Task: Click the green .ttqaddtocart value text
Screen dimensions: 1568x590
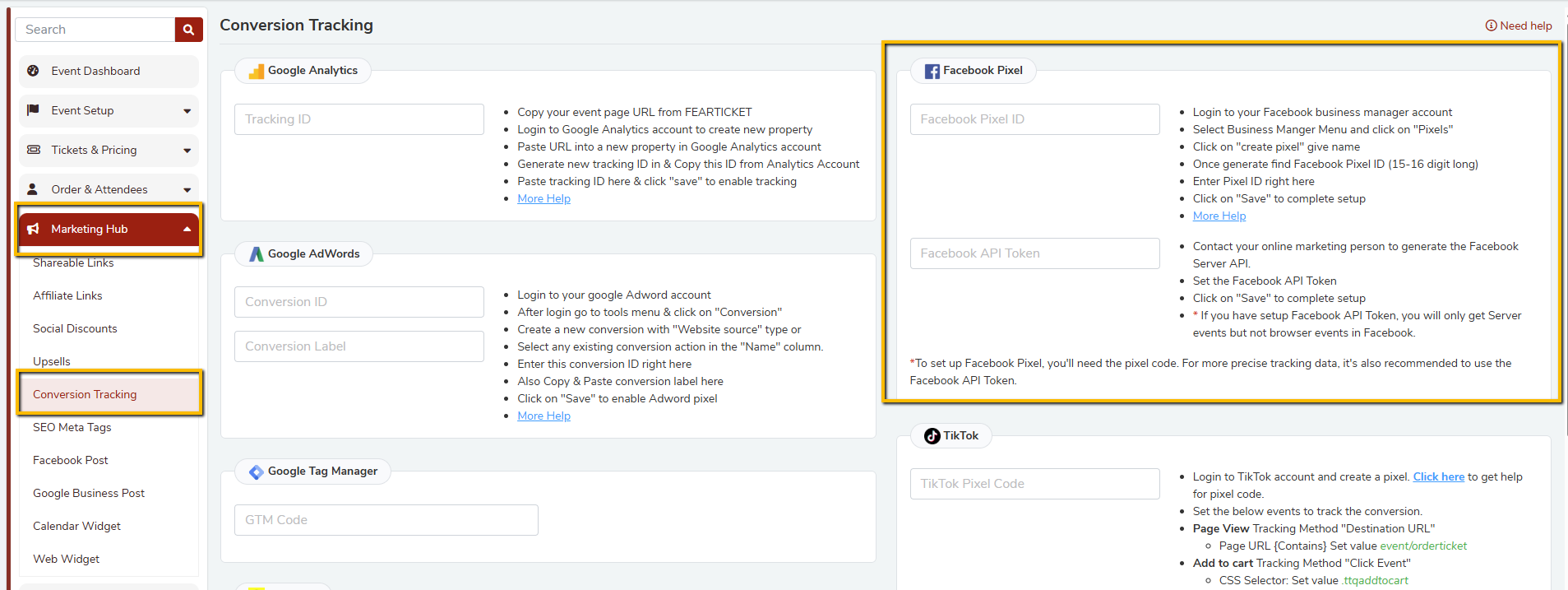Action: coord(1375,580)
